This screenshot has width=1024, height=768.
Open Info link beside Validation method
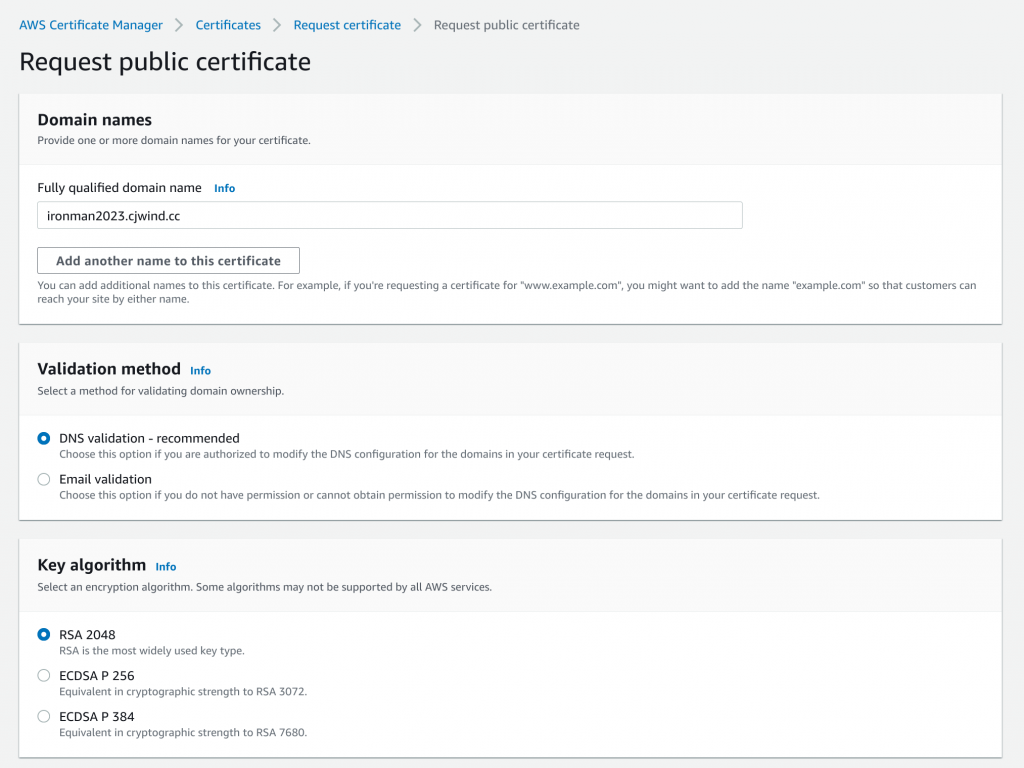pos(200,370)
